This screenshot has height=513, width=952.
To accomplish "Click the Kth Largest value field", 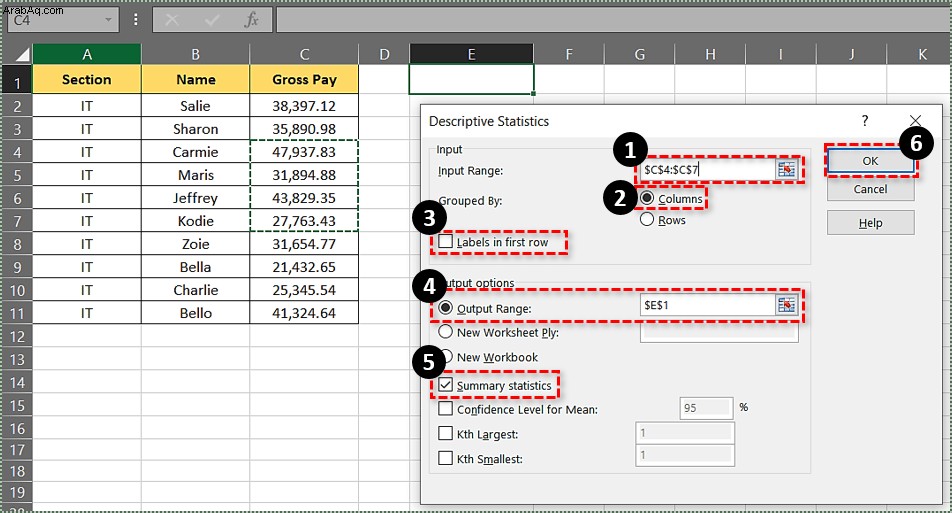I will [x=685, y=433].
